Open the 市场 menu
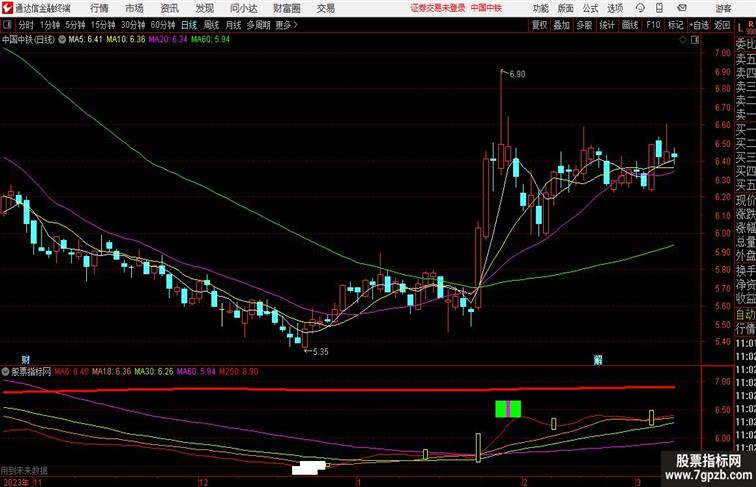 tap(135, 8)
